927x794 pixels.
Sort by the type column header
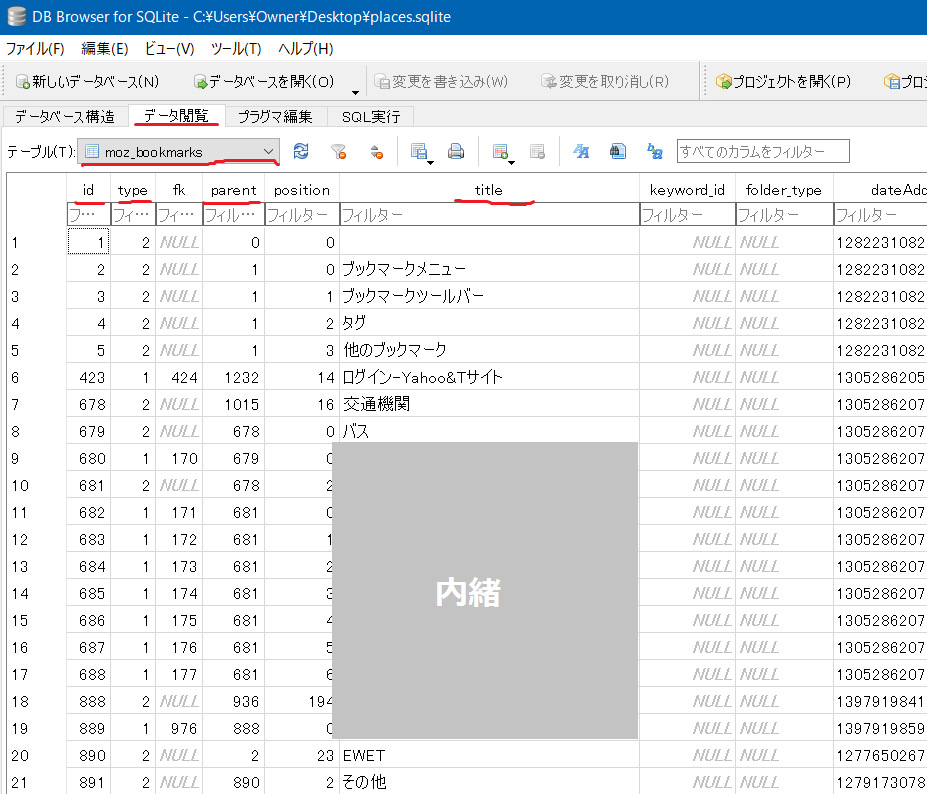tap(132, 190)
